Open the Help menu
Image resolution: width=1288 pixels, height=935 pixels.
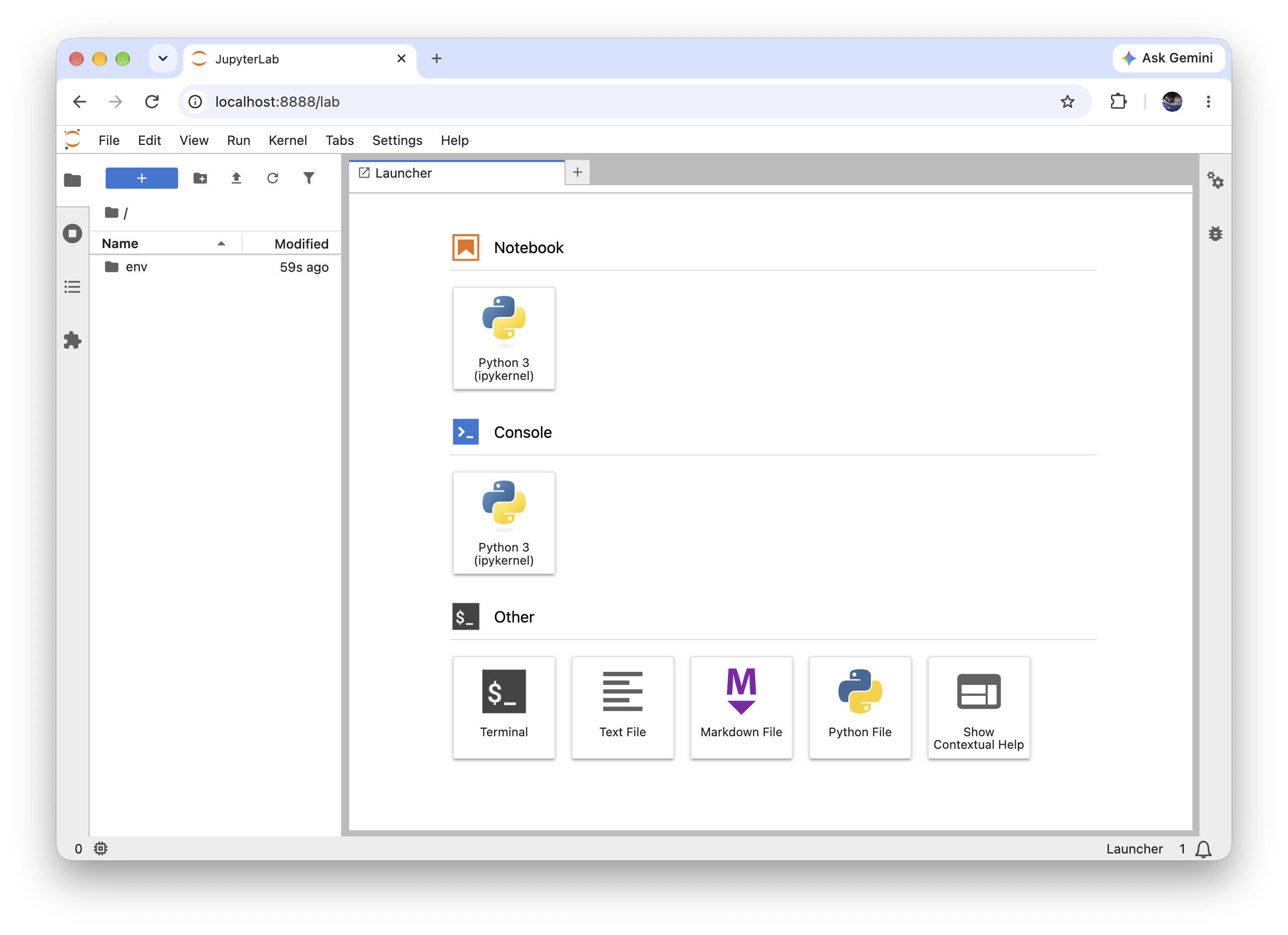454,140
